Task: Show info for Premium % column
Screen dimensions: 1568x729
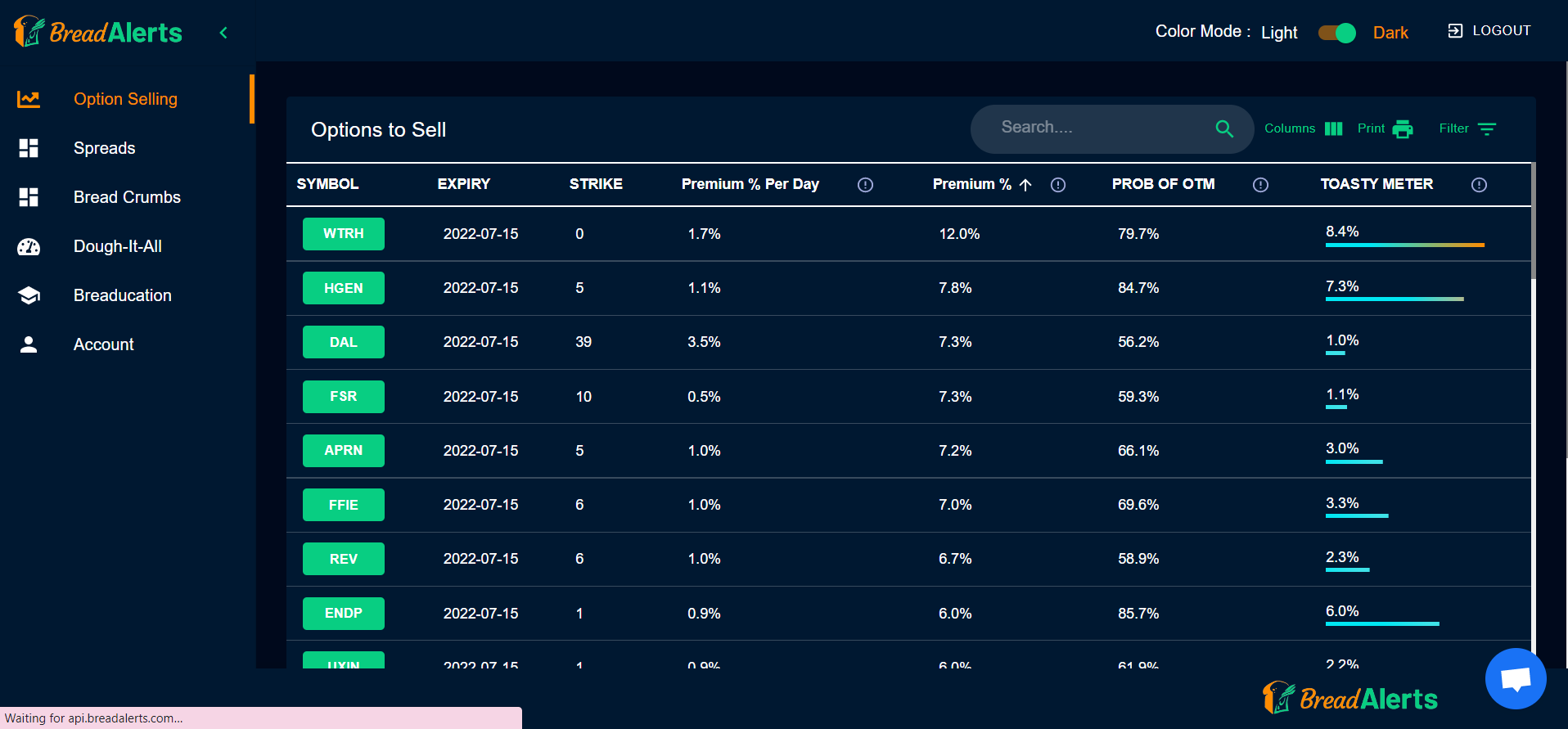Action: click(x=1058, y=185)
